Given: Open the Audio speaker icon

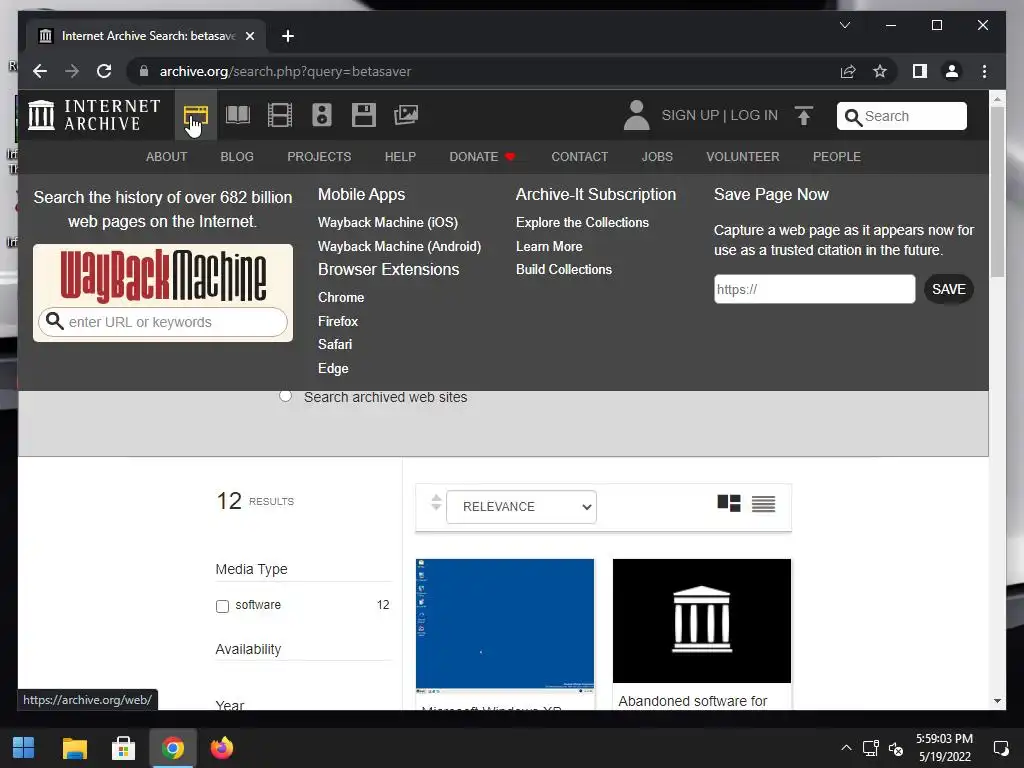Looking at the screenshot, I should coord(321,116).
